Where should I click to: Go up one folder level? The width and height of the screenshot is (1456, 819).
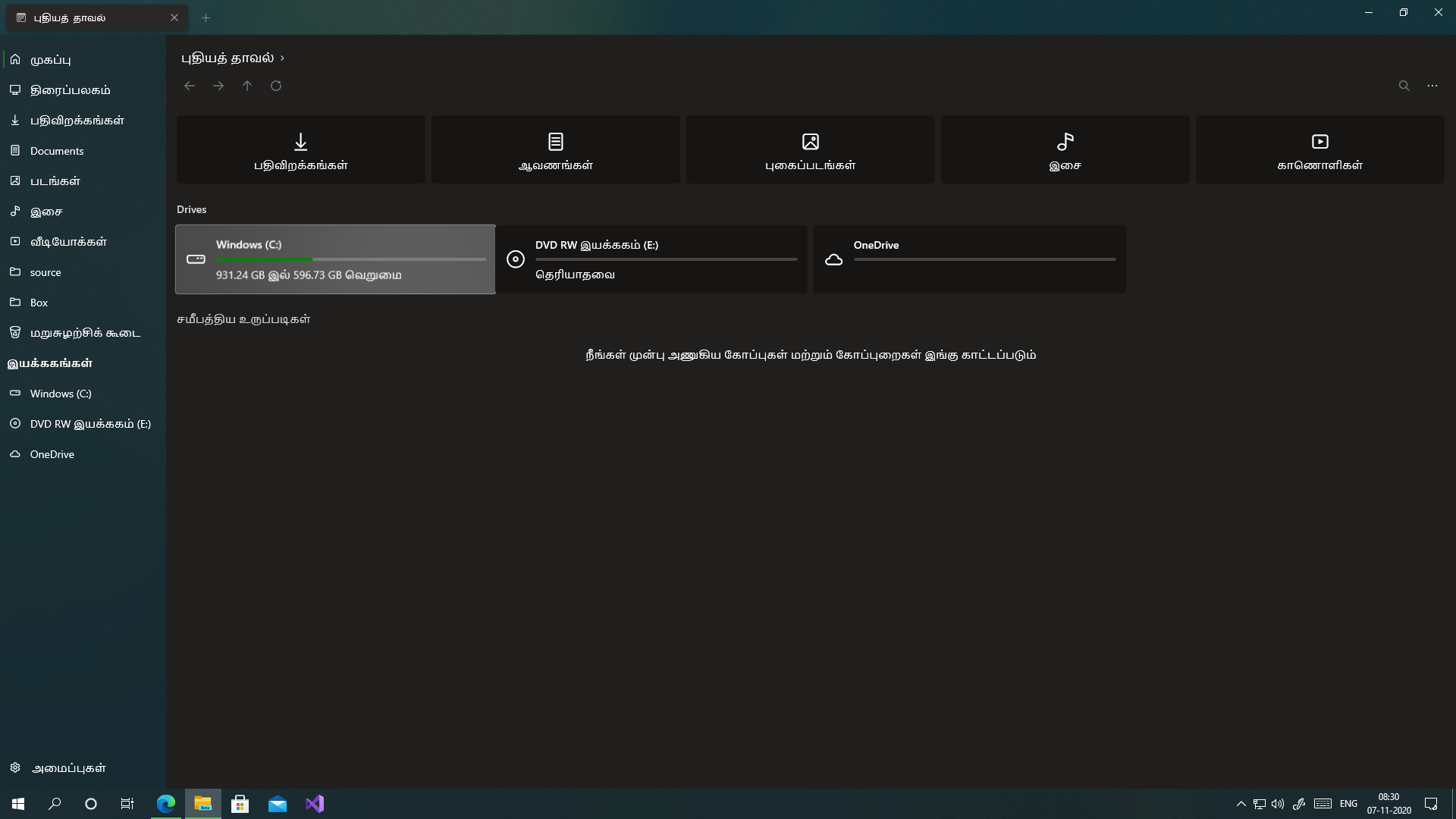pyautogui.click(x=246, y=86)
